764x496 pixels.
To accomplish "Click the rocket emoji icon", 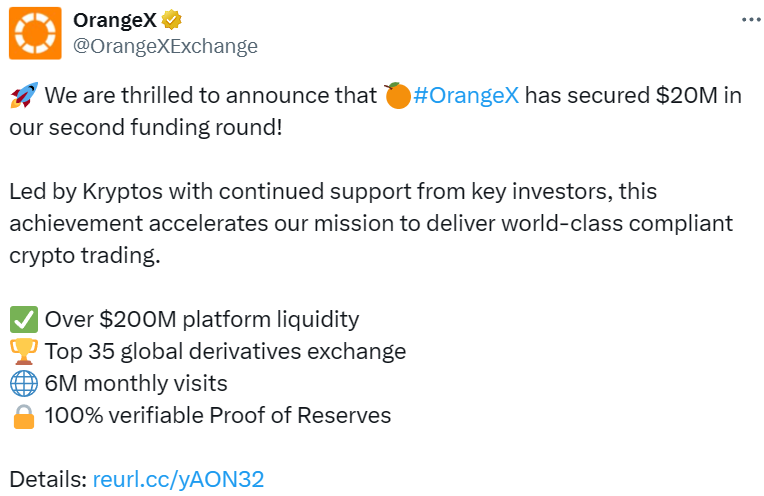I will pos(22,96).
